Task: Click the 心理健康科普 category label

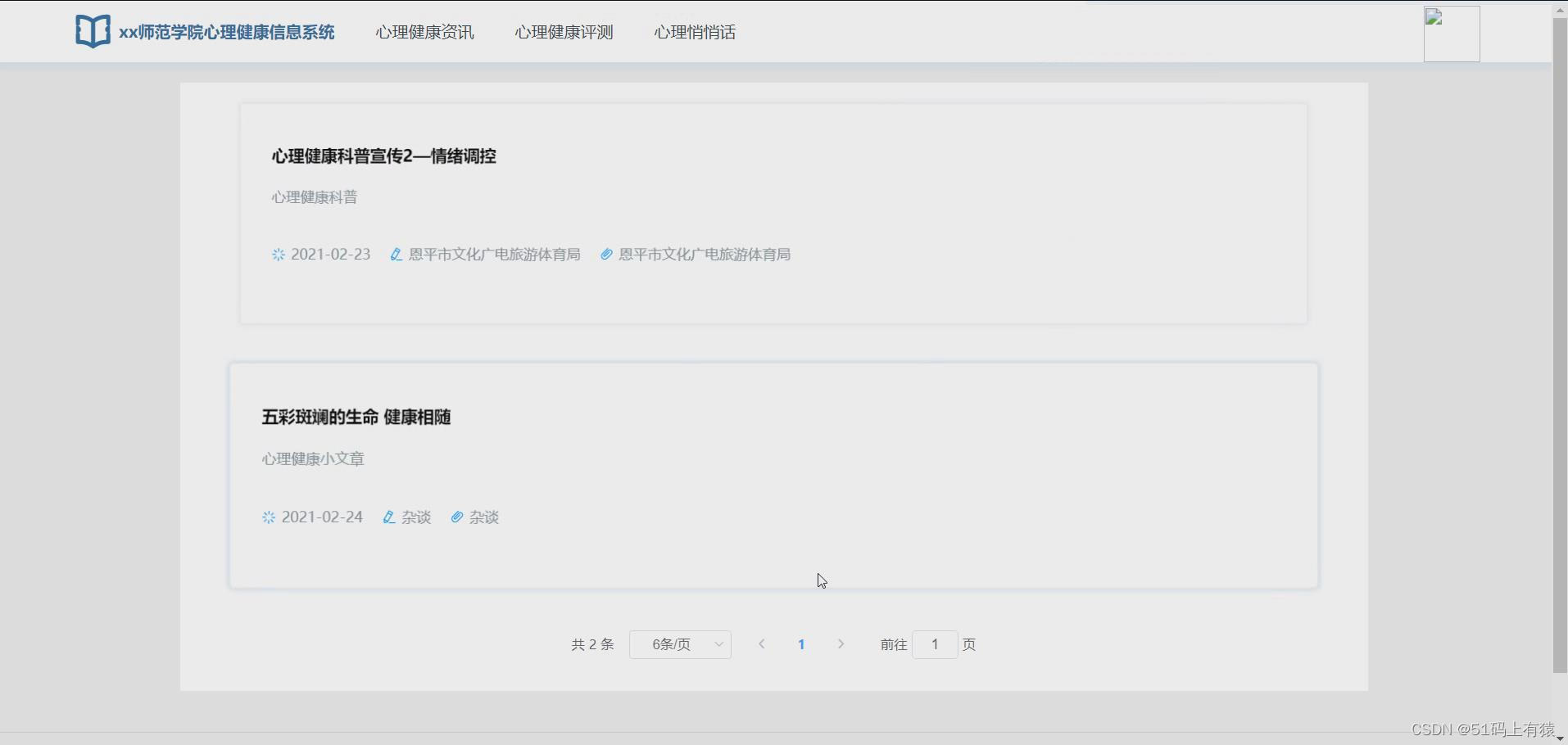Action: tap(314, 196)
